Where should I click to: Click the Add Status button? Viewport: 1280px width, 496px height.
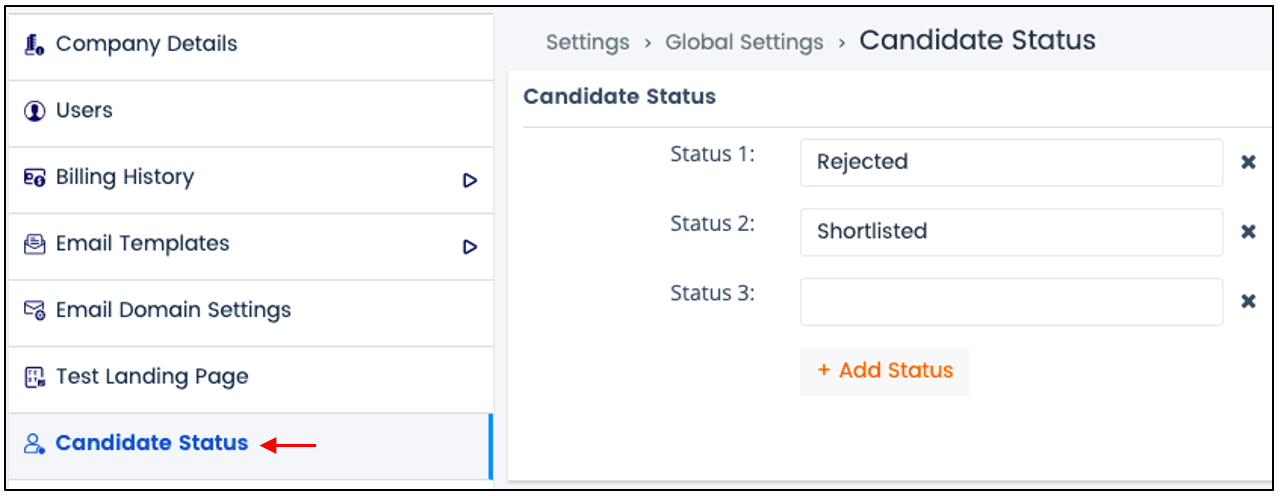pyautogui.click(x=885, y=371)
